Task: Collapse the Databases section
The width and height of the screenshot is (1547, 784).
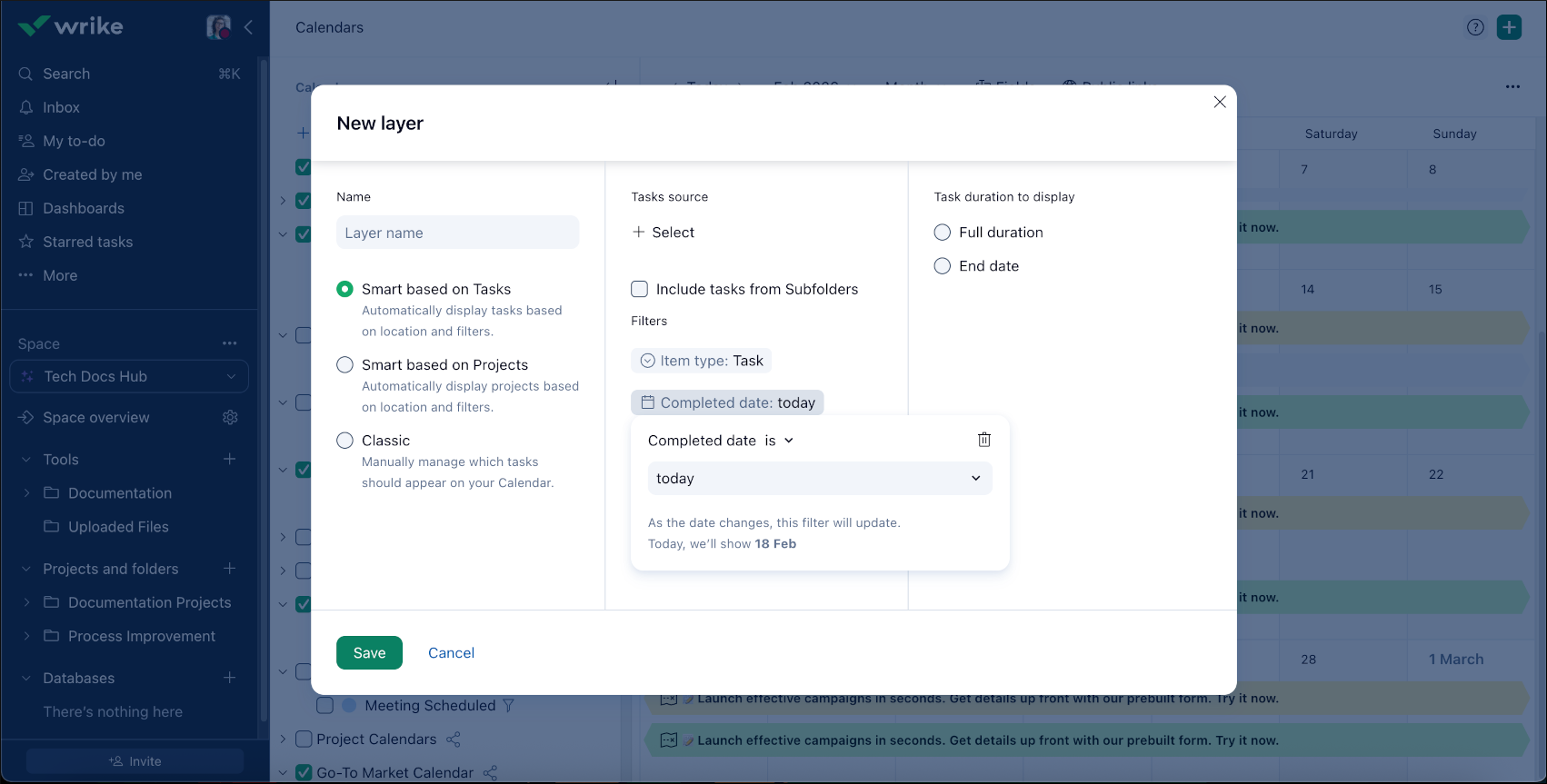Action: 25,678
